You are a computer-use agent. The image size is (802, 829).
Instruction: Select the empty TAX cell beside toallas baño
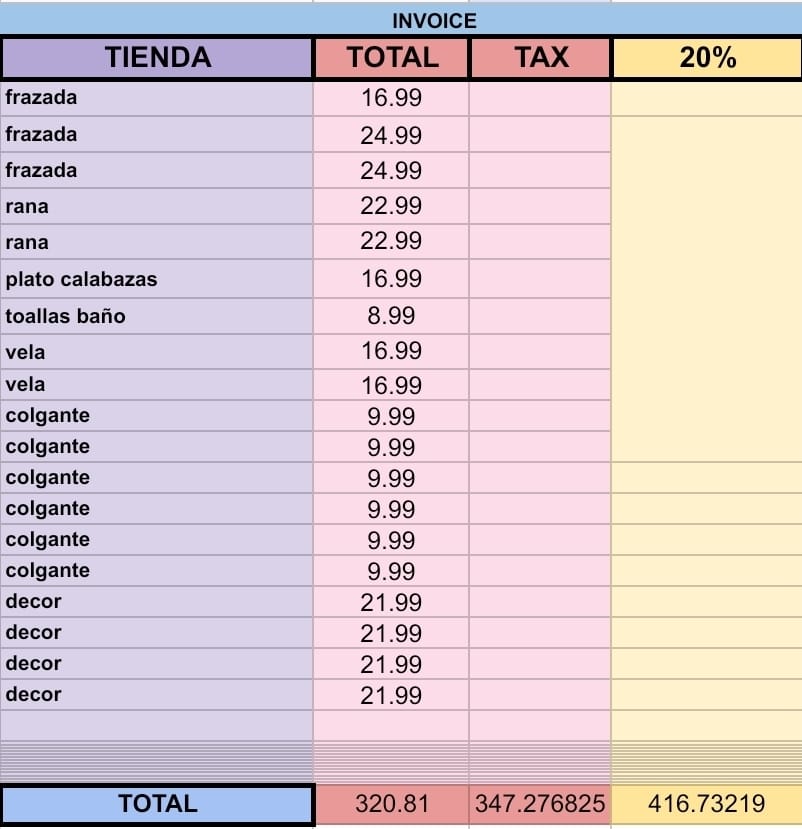click(540, 316)
